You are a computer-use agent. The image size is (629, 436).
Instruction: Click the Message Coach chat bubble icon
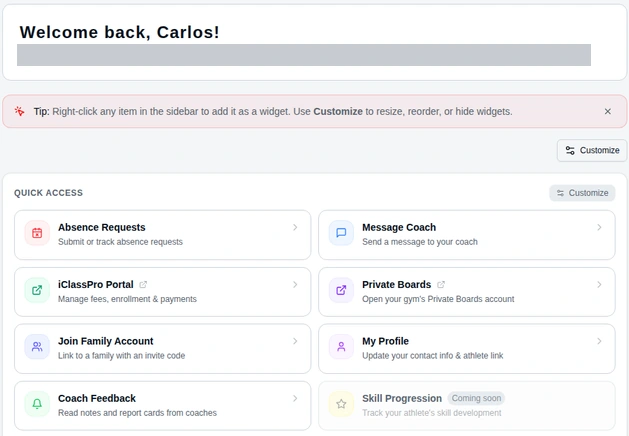pos(341,233)
